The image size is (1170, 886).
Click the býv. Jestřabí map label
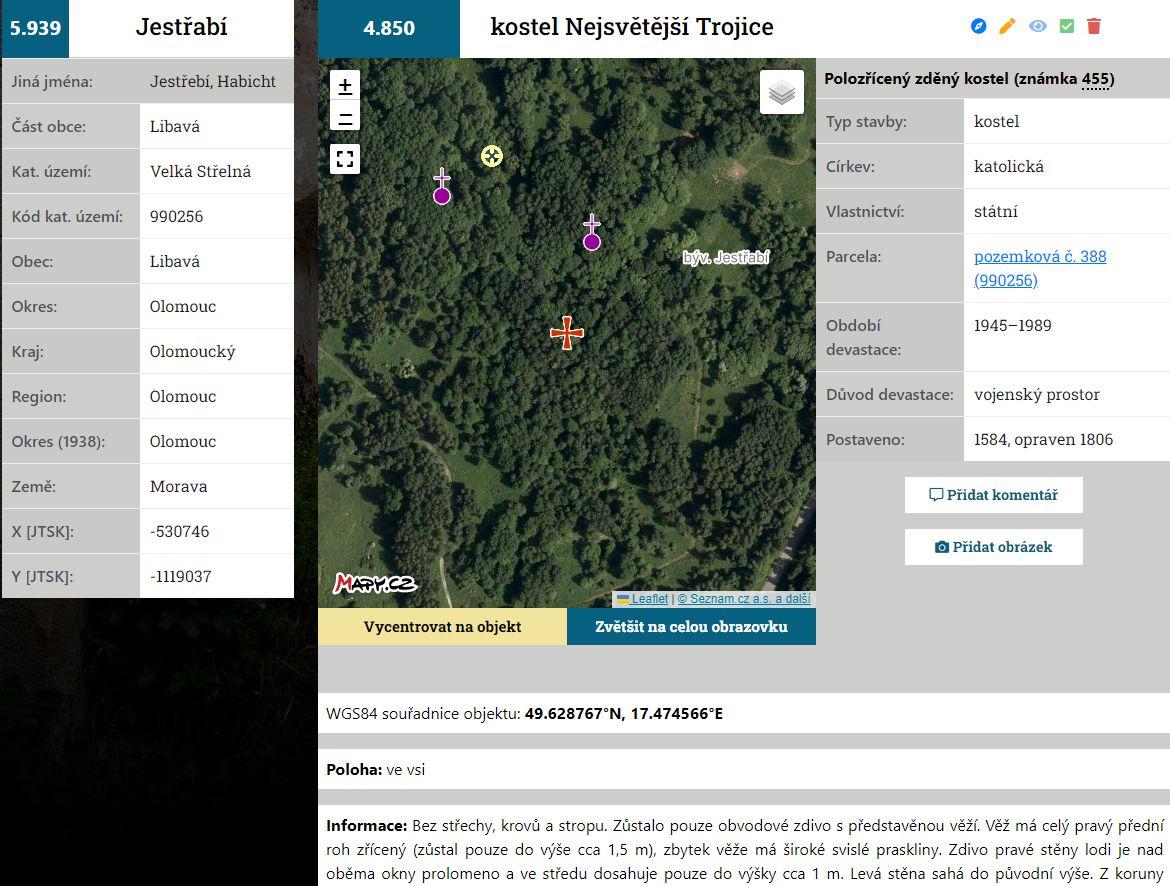coord(726,258)
